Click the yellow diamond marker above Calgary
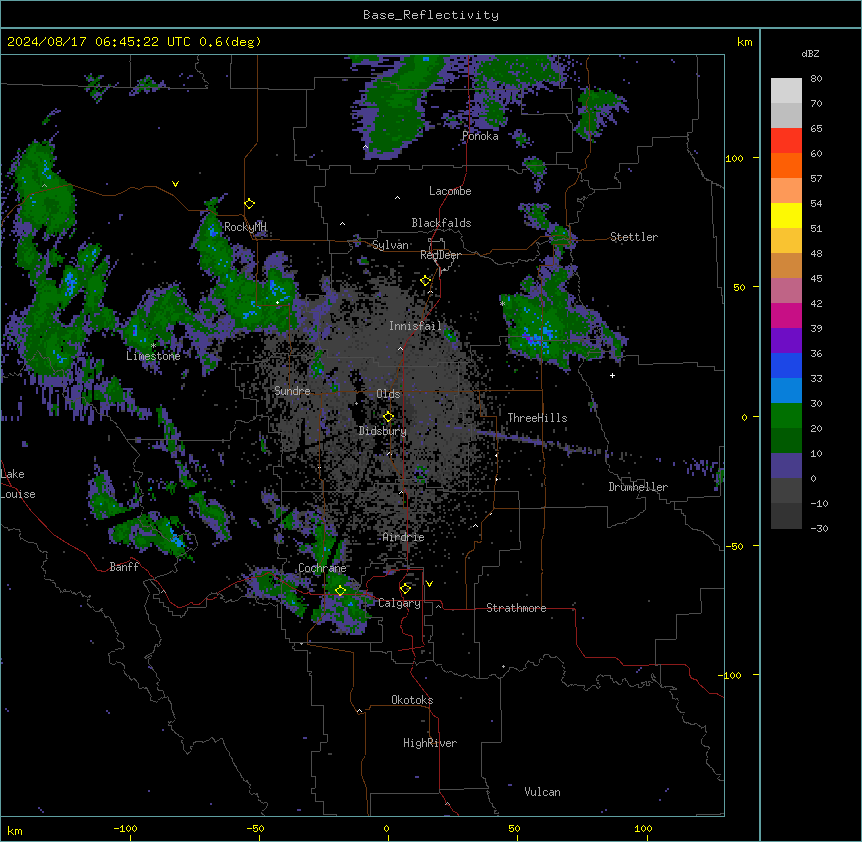The height and width of the screenshot is (842, 862). 406,589
